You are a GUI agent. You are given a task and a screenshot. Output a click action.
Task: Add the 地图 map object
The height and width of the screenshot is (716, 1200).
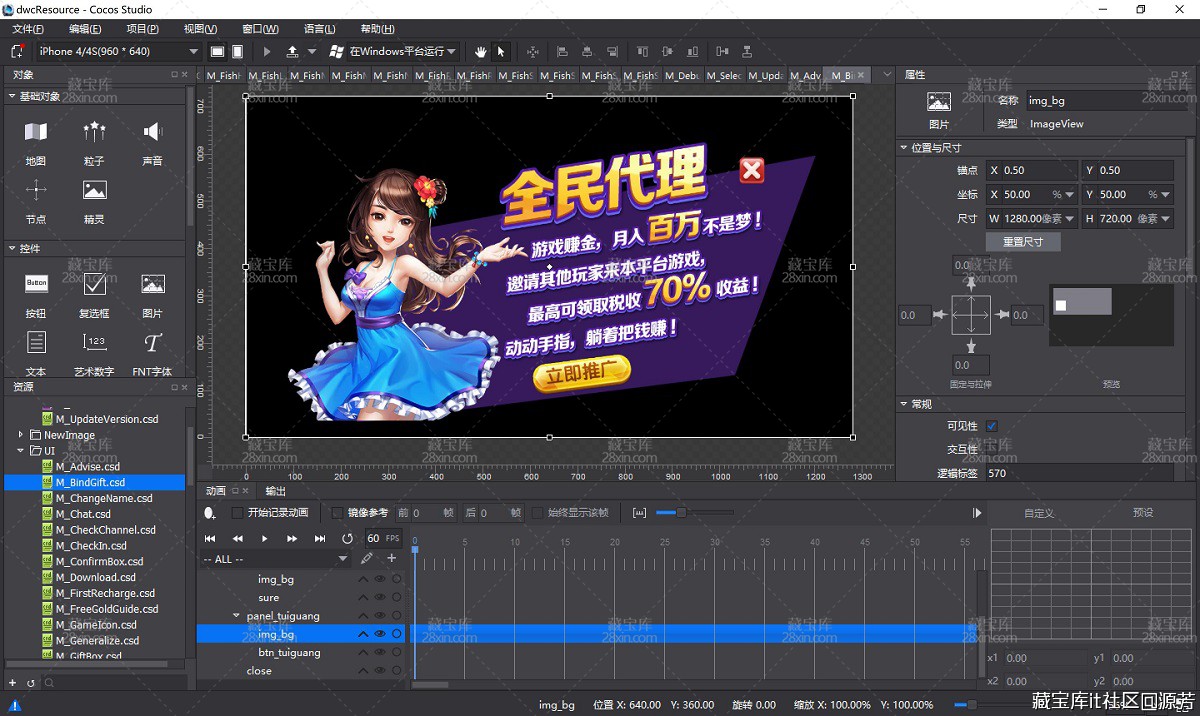click(36, 142)
